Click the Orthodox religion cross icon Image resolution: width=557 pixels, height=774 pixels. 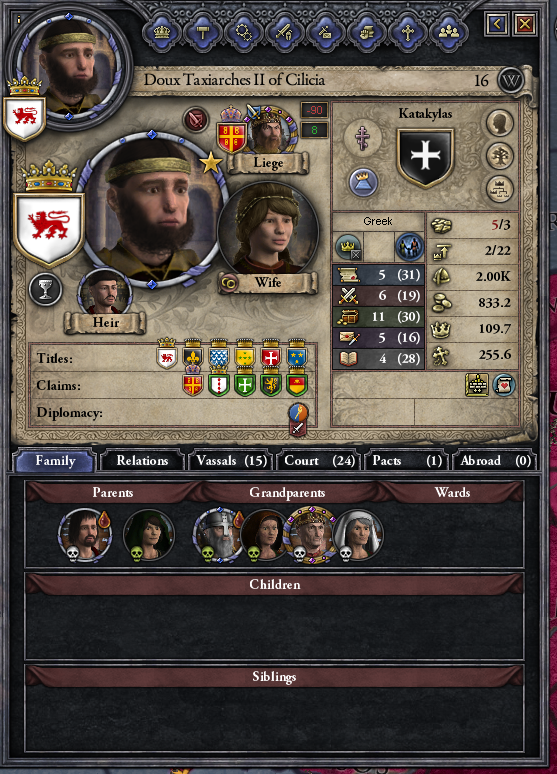[x=363, y=137]
